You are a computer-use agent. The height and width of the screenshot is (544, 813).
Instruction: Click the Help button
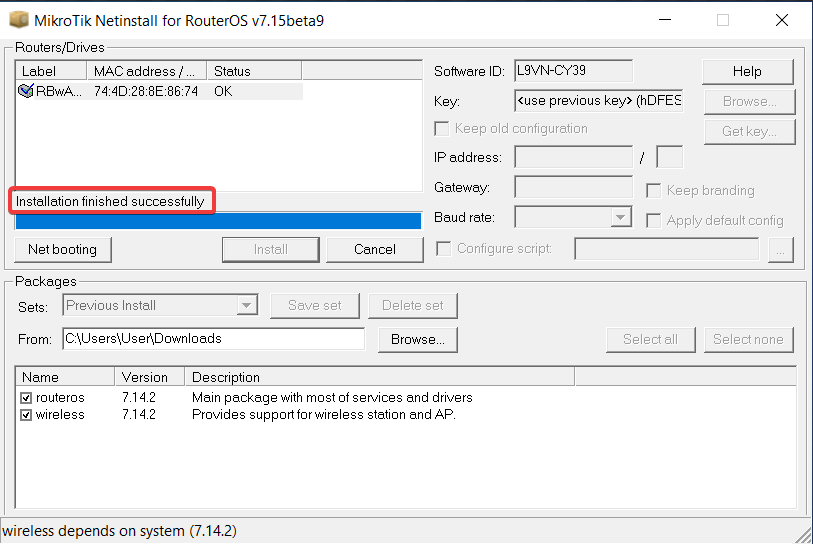click(x=748, y=72)
